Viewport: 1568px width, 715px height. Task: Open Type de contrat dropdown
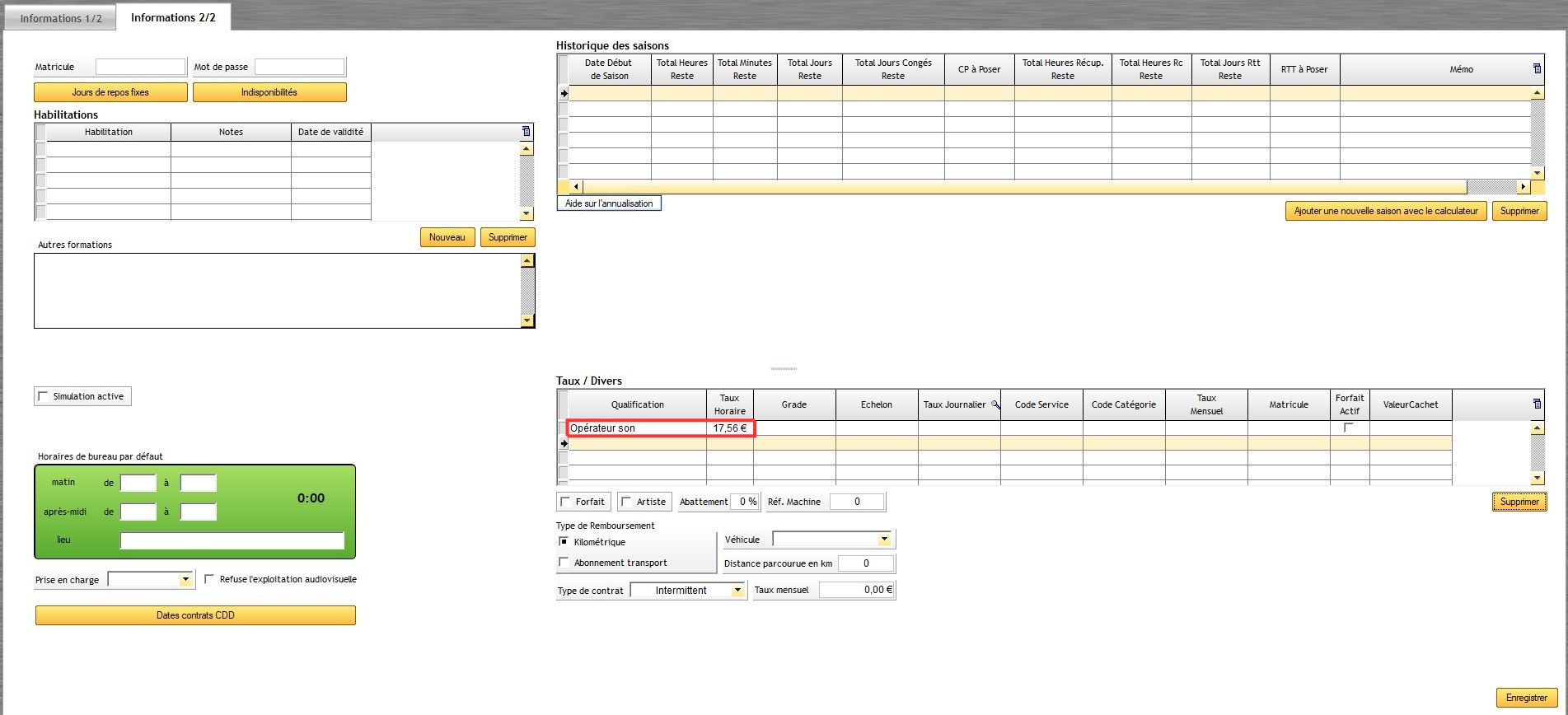point(737,591)
